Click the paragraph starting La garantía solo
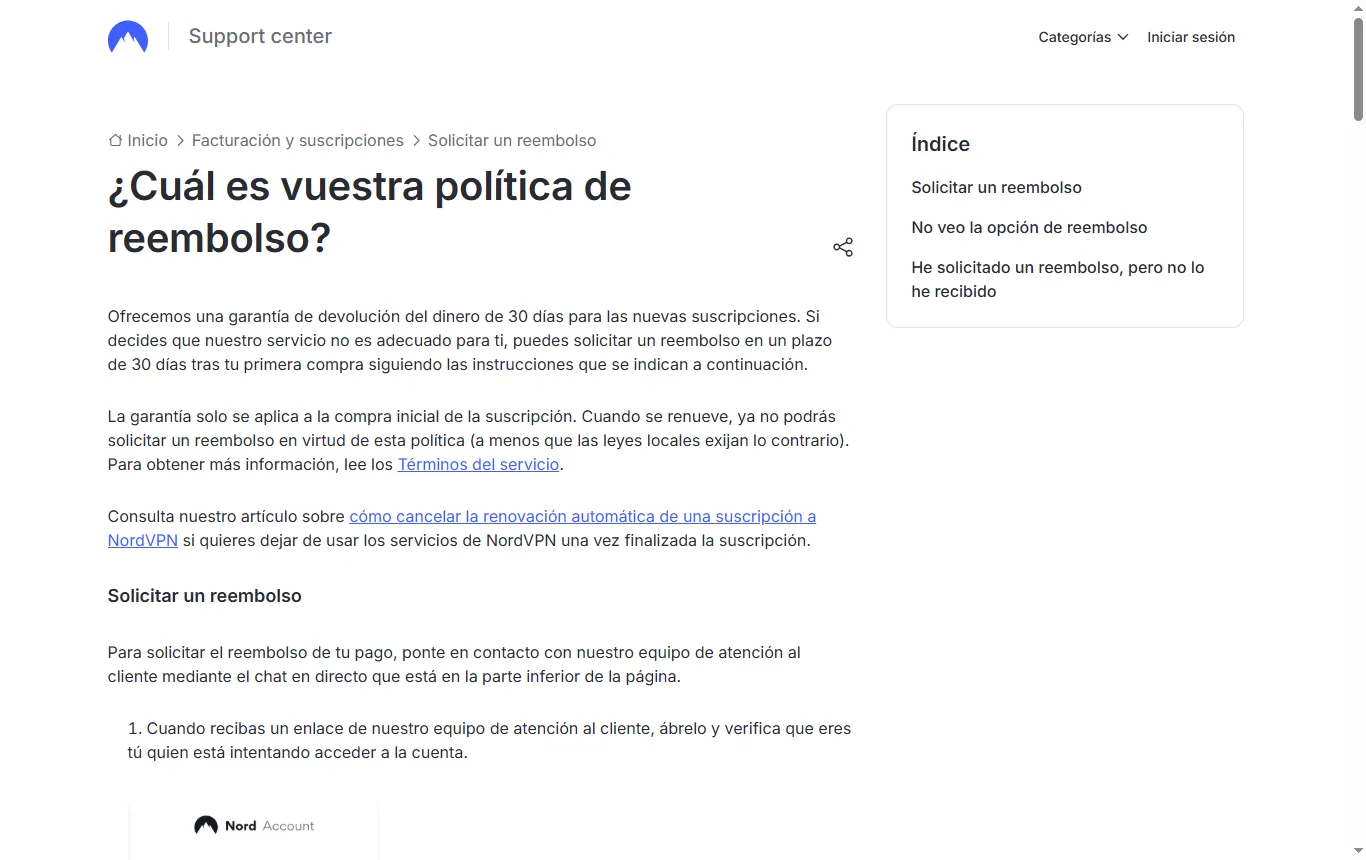The image size is (1366, 860). pos(478,440)
